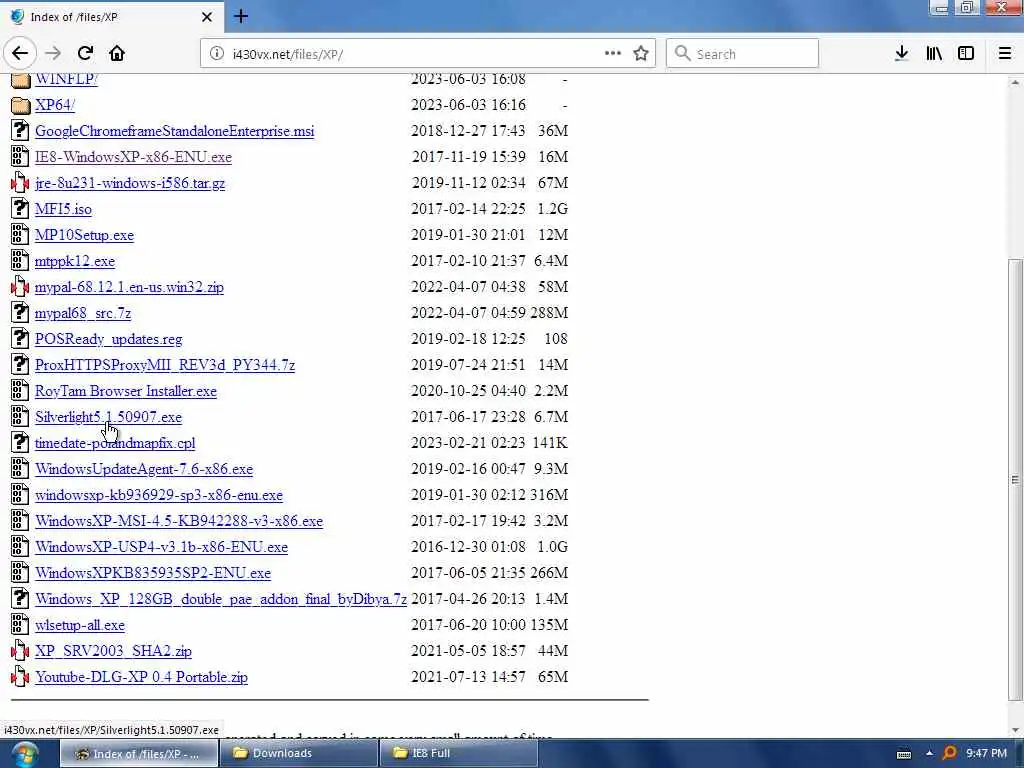Image resolution: width=1024 pixels, height=768 pixels.
Task: Download WindowsXP-MSI-4.5-KB942288-v3-x86.exe
Action: click(179, 521)
